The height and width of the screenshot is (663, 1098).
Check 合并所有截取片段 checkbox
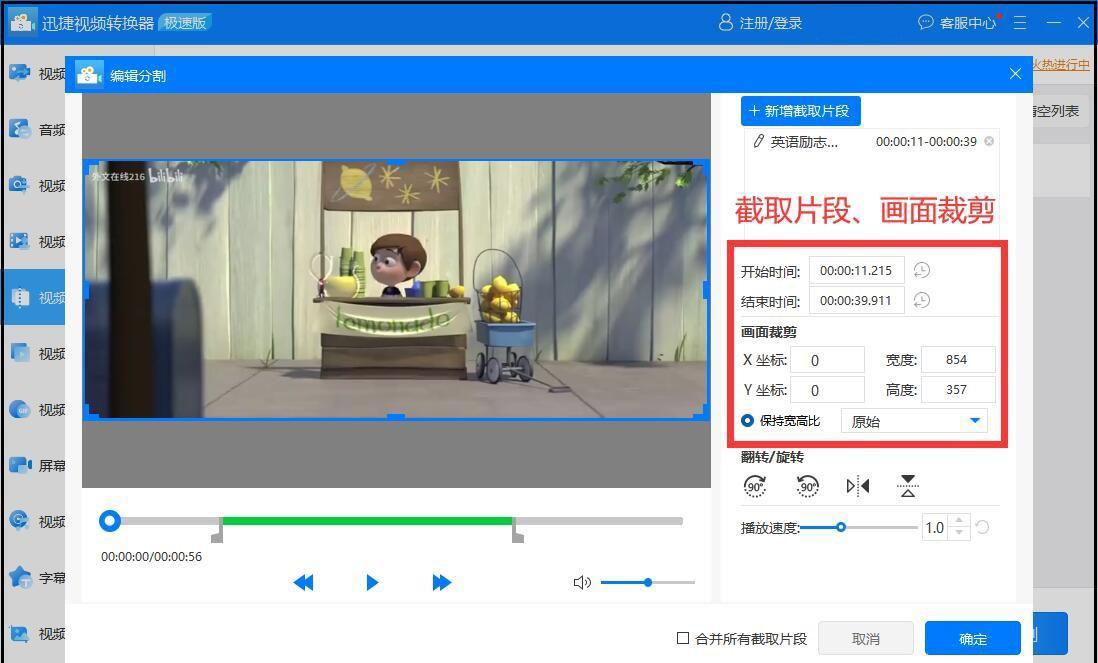[683, 638]
